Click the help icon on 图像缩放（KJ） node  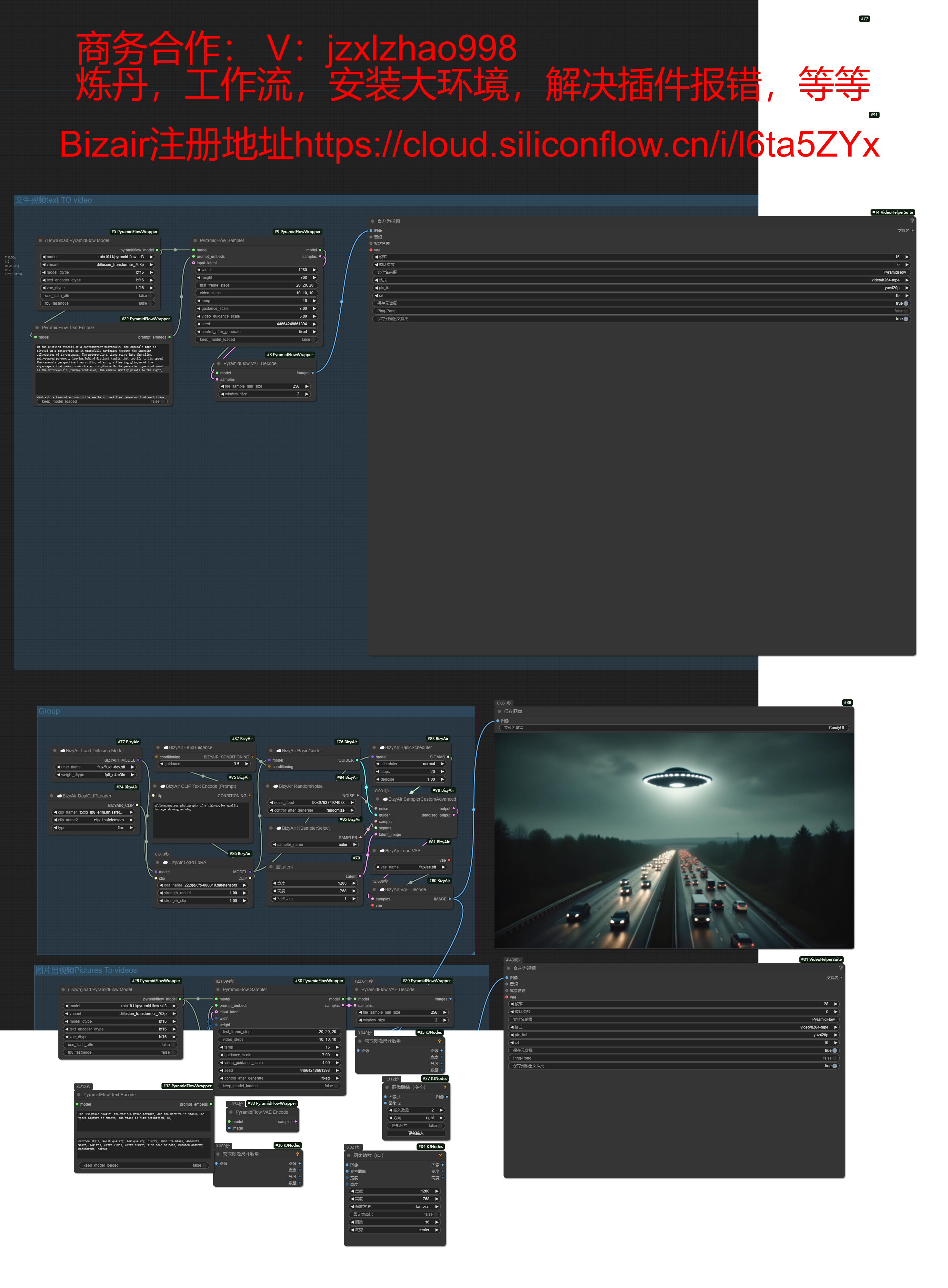440,1155
